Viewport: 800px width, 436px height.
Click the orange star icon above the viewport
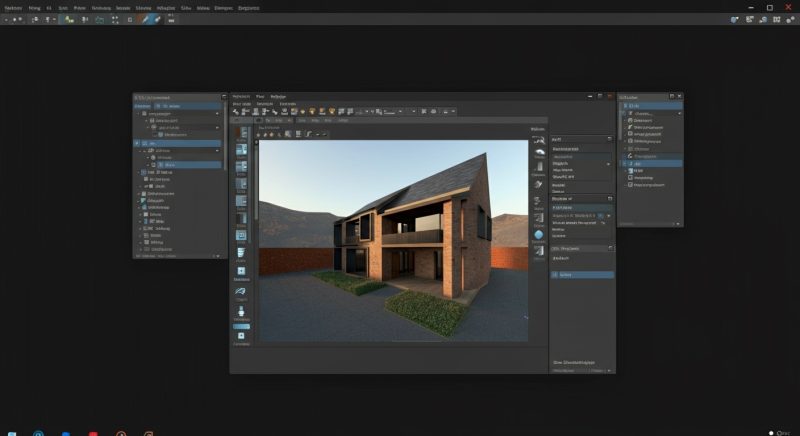(x=272, y=134)
